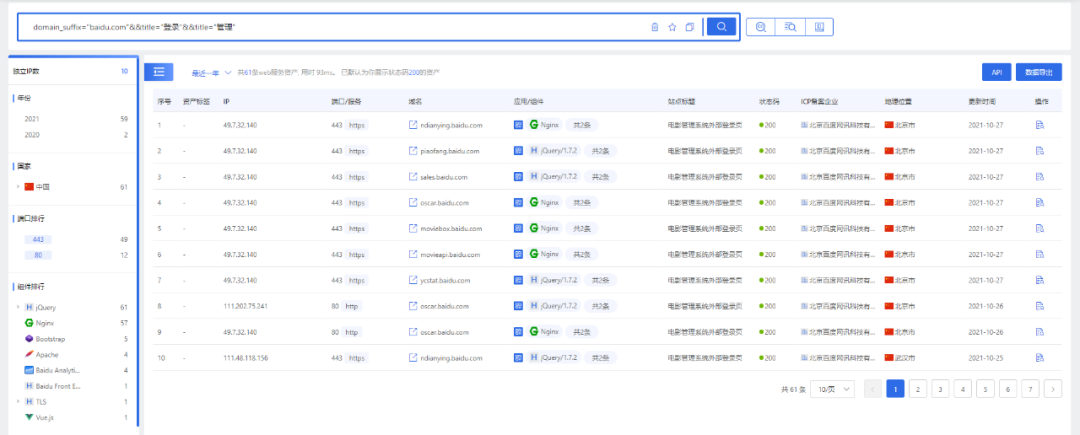Click the list-search icon in toolbar group
This screenshot has height=435, width=1080.
[x=790, y=27]
